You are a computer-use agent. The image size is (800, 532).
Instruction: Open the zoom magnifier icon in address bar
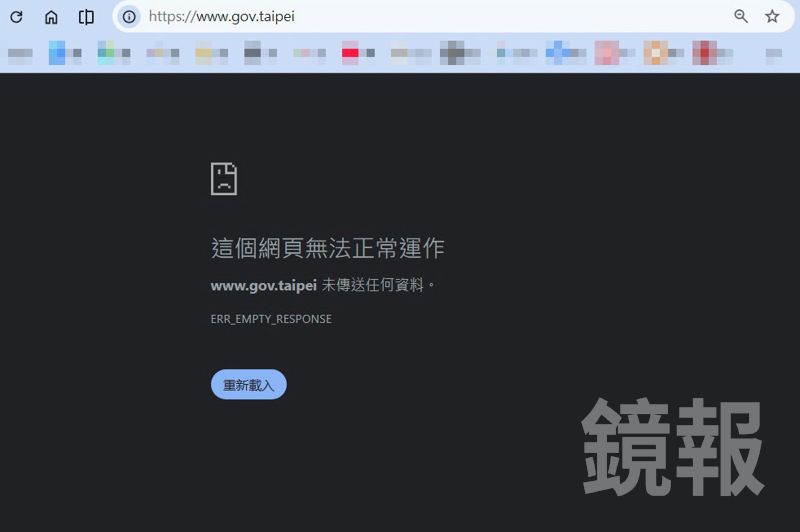(741, 16)
